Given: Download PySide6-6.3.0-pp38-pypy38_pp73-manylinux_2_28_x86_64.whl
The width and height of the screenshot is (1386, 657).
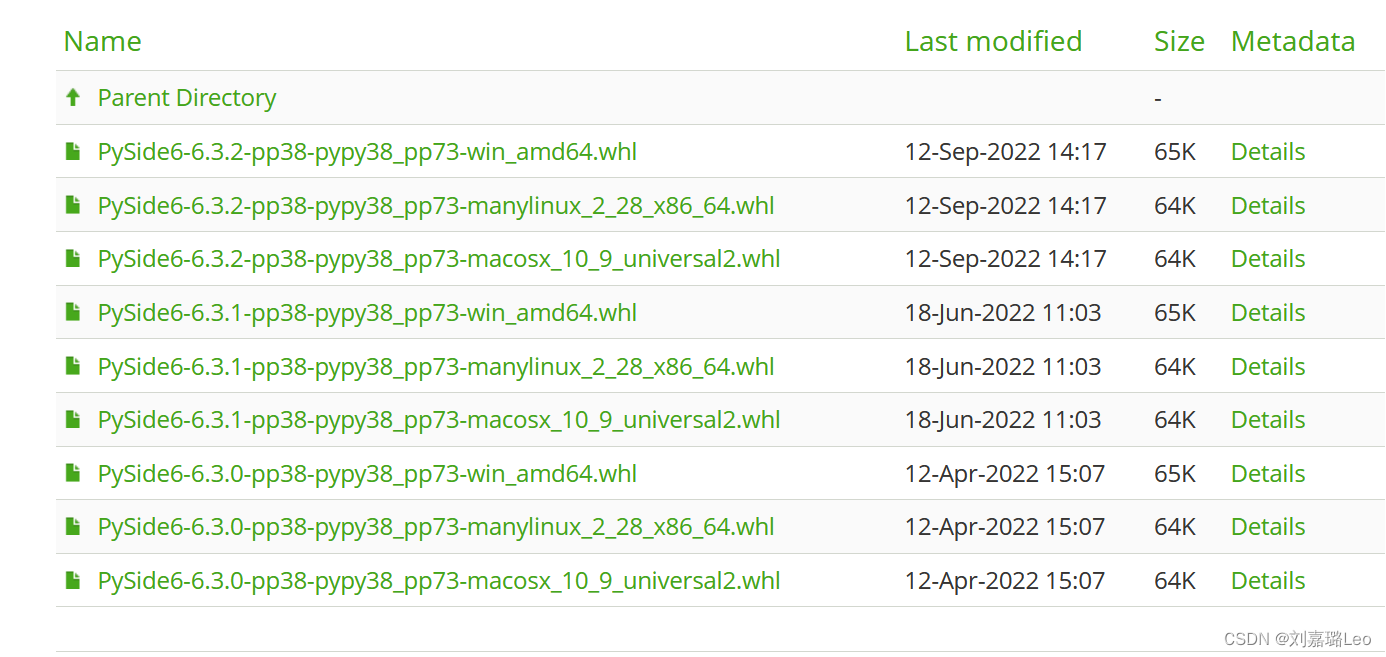Looking at the screenshot, I should pos(436,527).
